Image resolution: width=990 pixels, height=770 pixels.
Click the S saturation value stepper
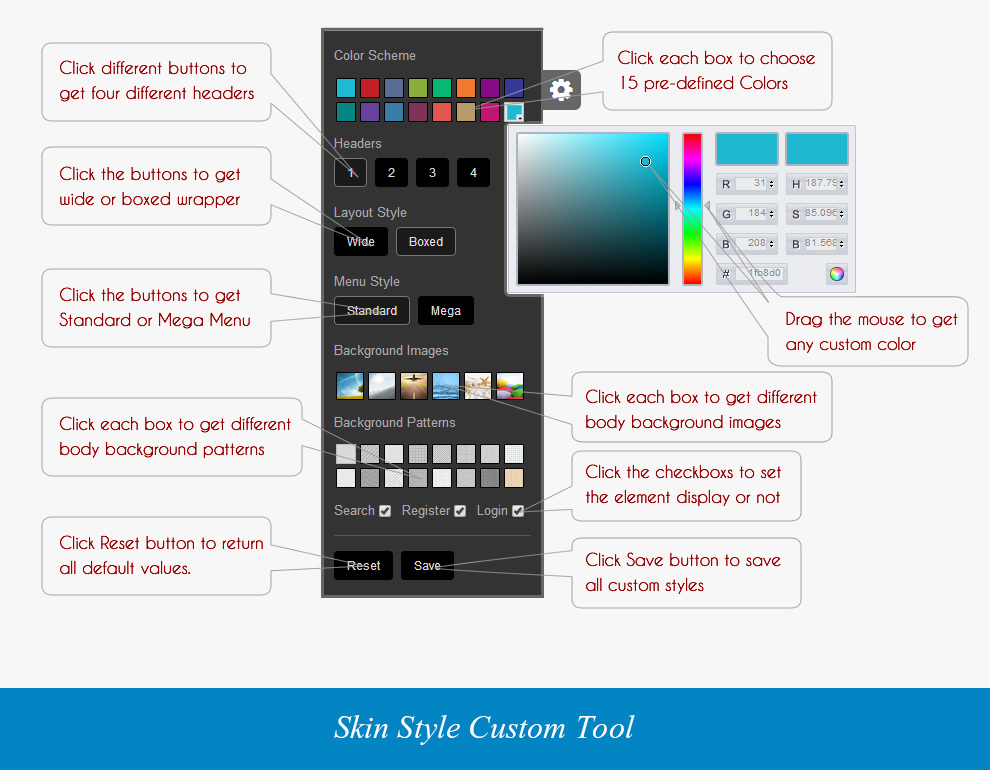tap(842, 214)
